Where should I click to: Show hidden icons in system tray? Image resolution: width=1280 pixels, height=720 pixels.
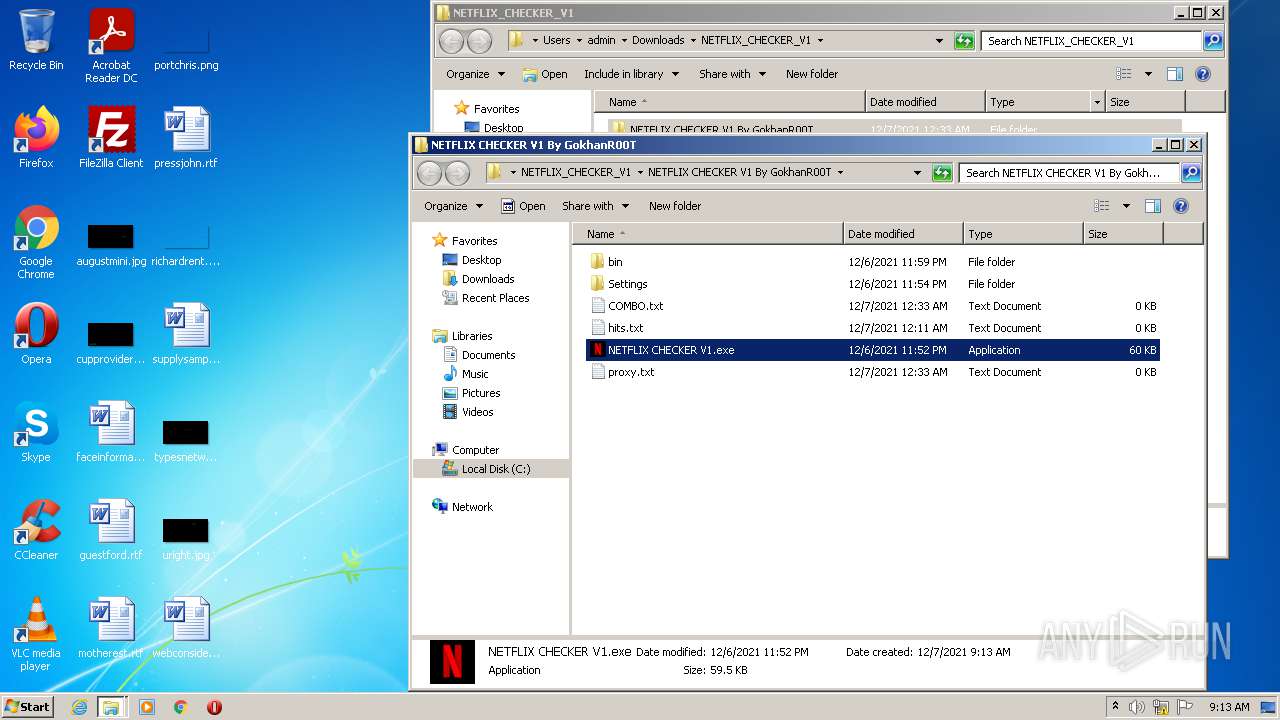pyautogui.click(x=1115, y=707)
